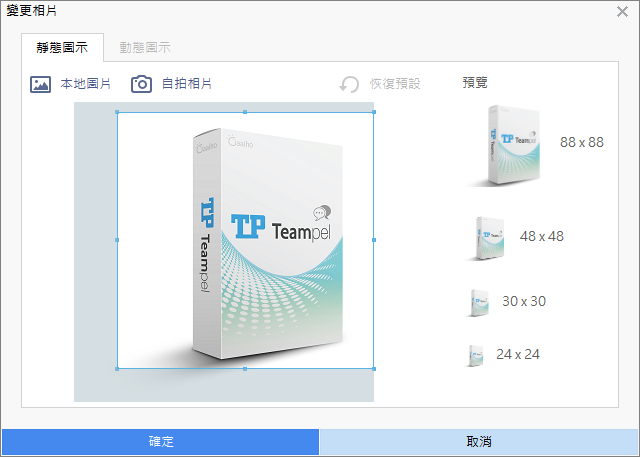640x457 pixels.
Task: Click the 自拍相片 label
Action: tap(187, 84)
